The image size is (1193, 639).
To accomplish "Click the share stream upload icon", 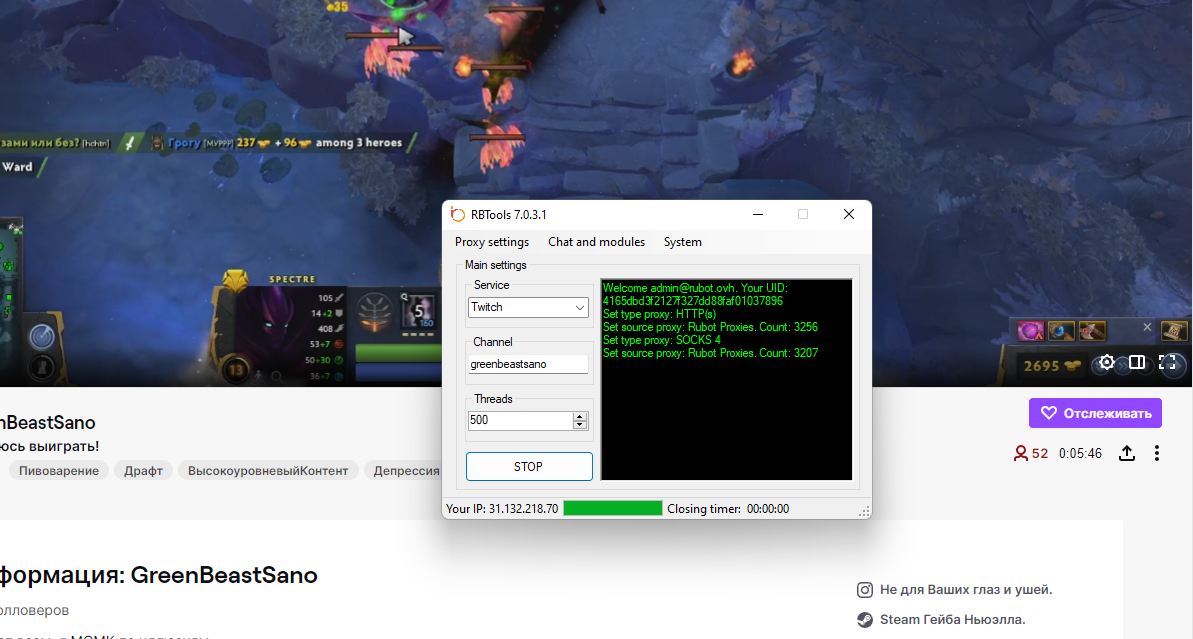I will coord(1126,453).
